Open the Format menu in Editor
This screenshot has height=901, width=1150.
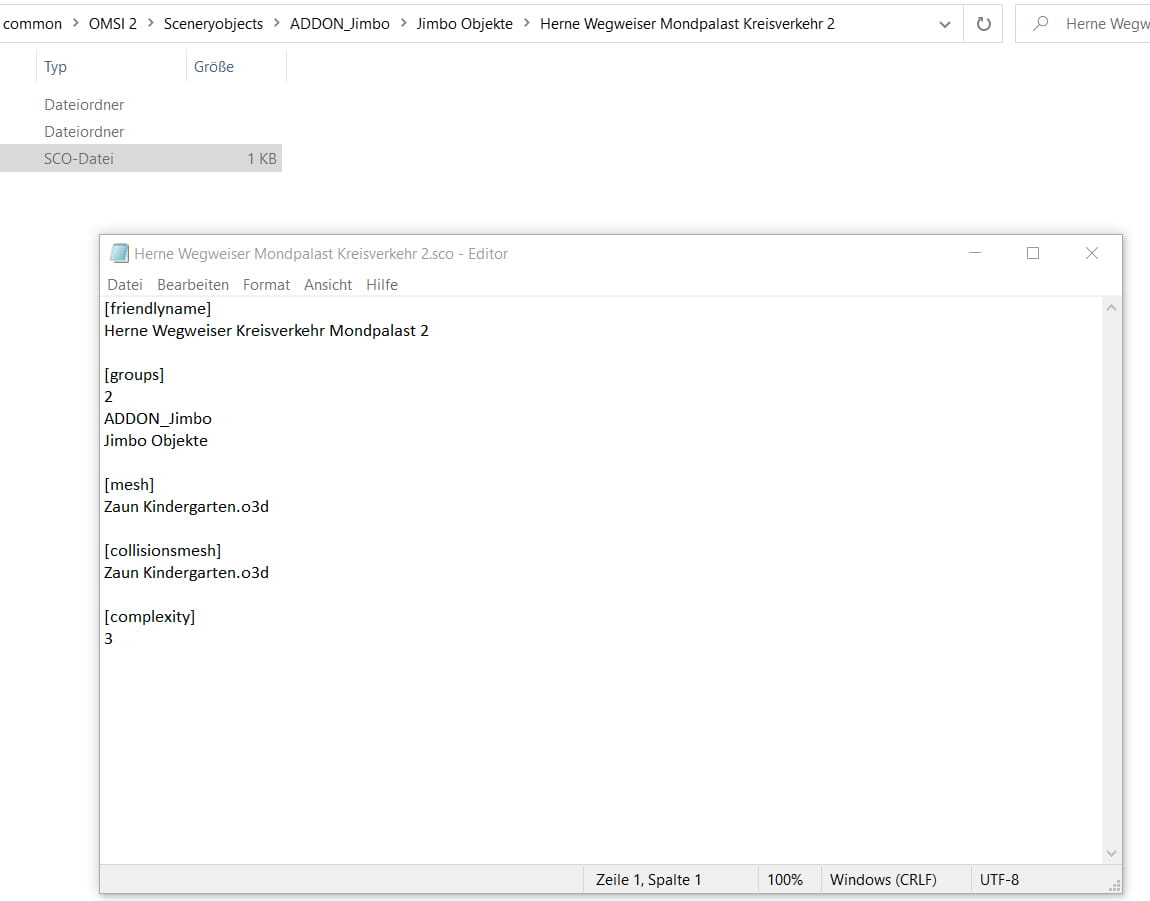click(x=266, y=285)
